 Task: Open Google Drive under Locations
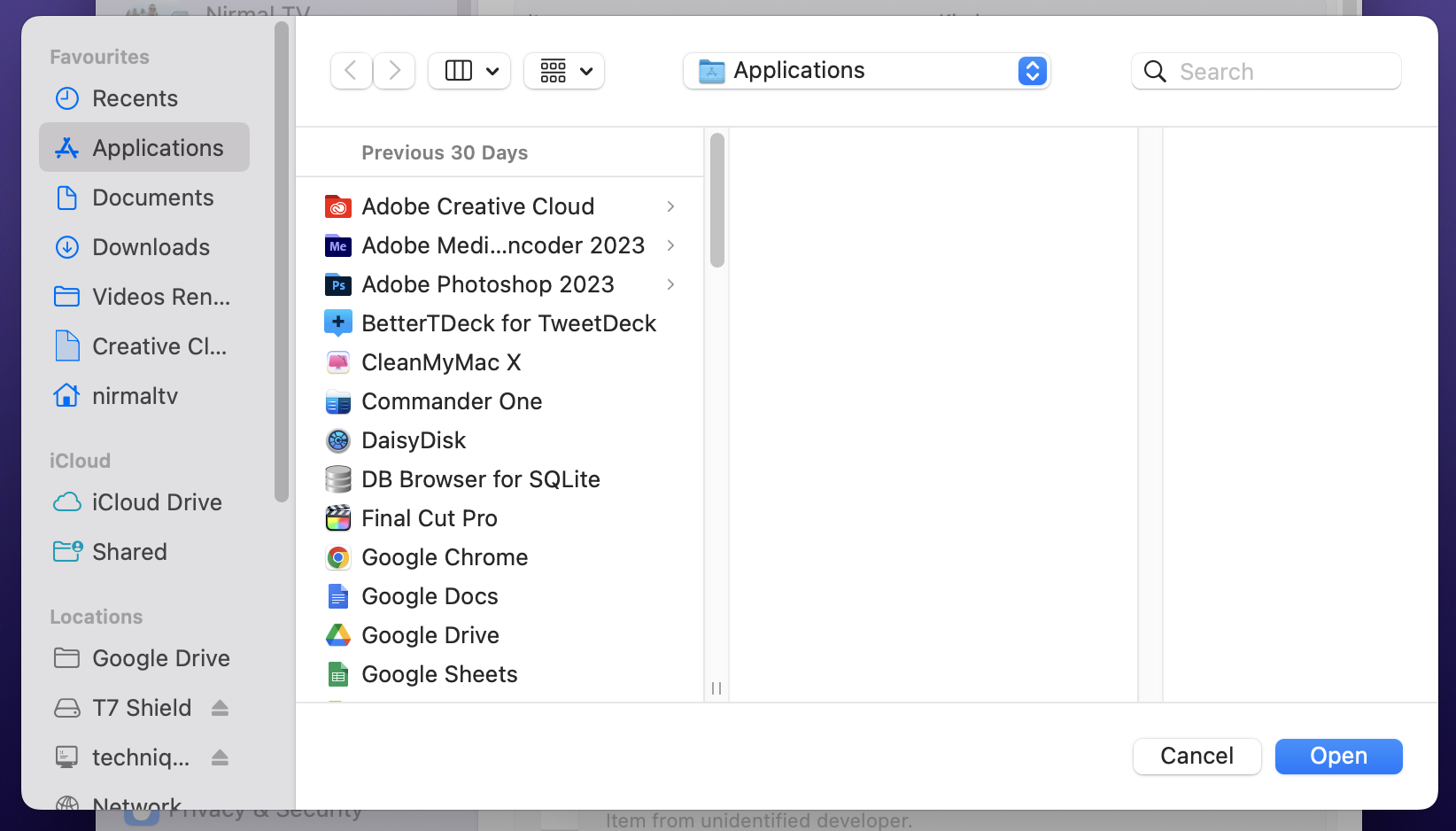pyautogui.click(x=144, y=658)
